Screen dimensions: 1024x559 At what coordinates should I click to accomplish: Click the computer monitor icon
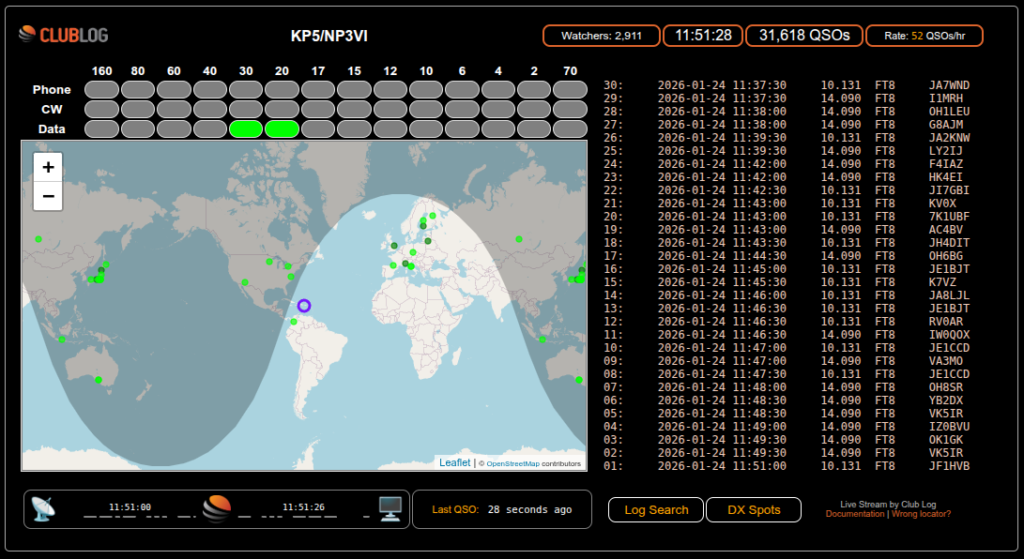[x=390, y=508]
